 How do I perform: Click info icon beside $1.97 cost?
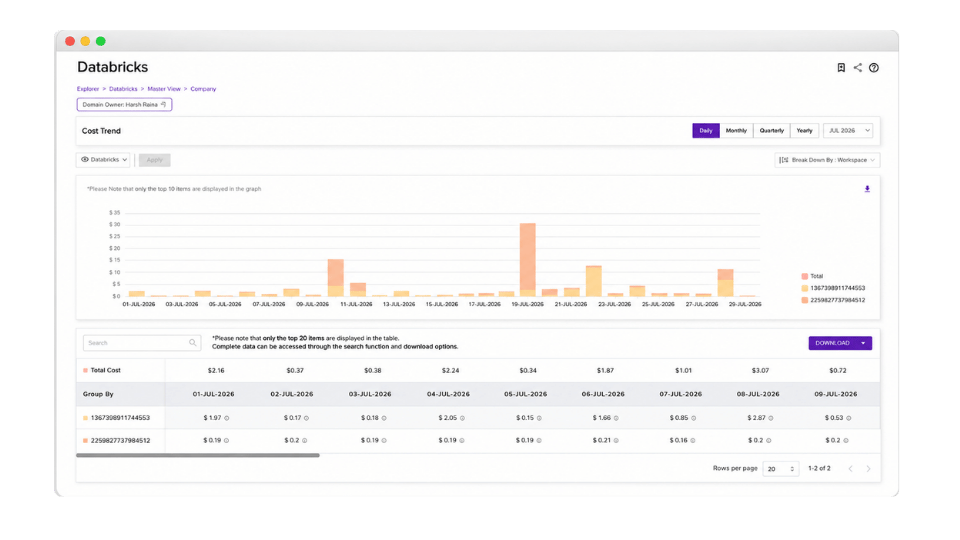[x=227, y=418]
